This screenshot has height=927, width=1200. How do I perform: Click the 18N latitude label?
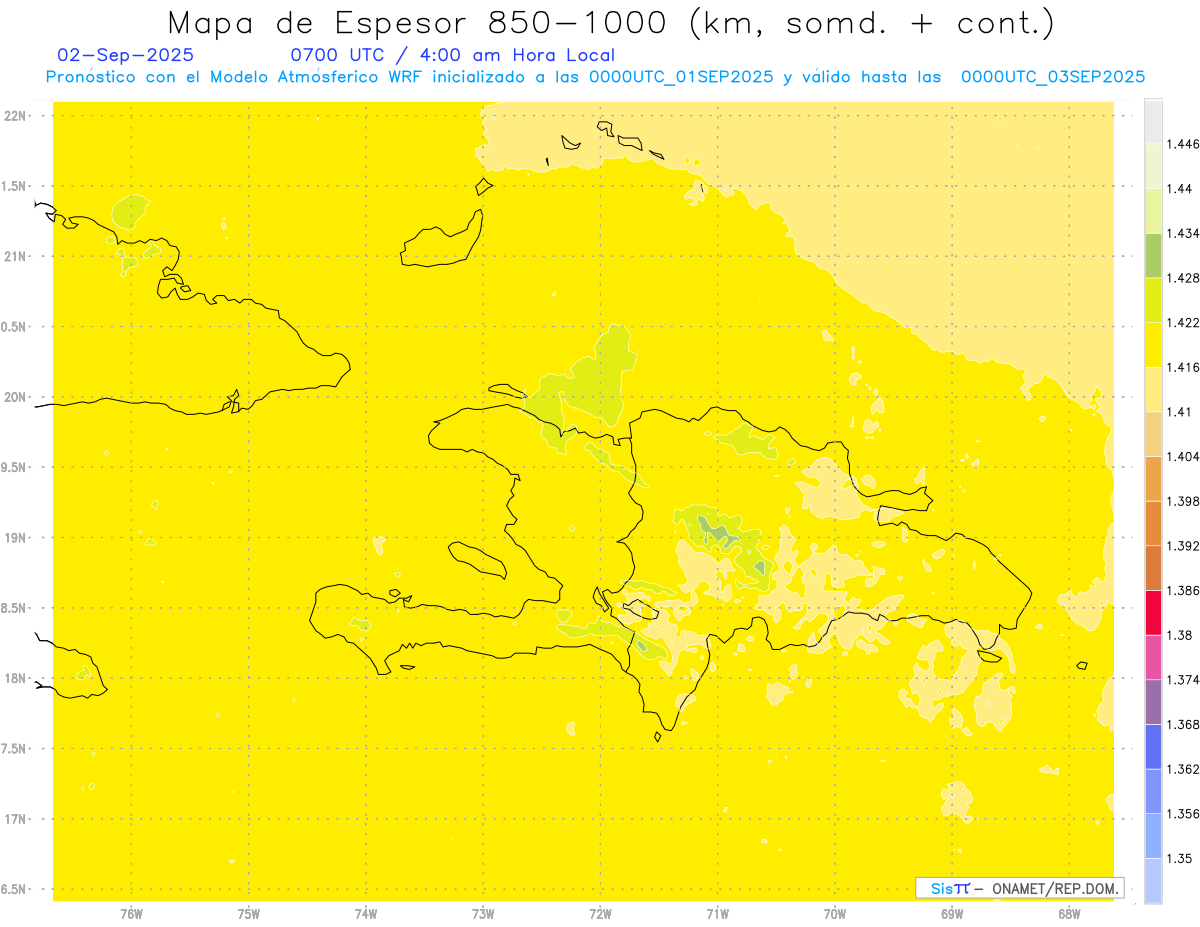14,679
